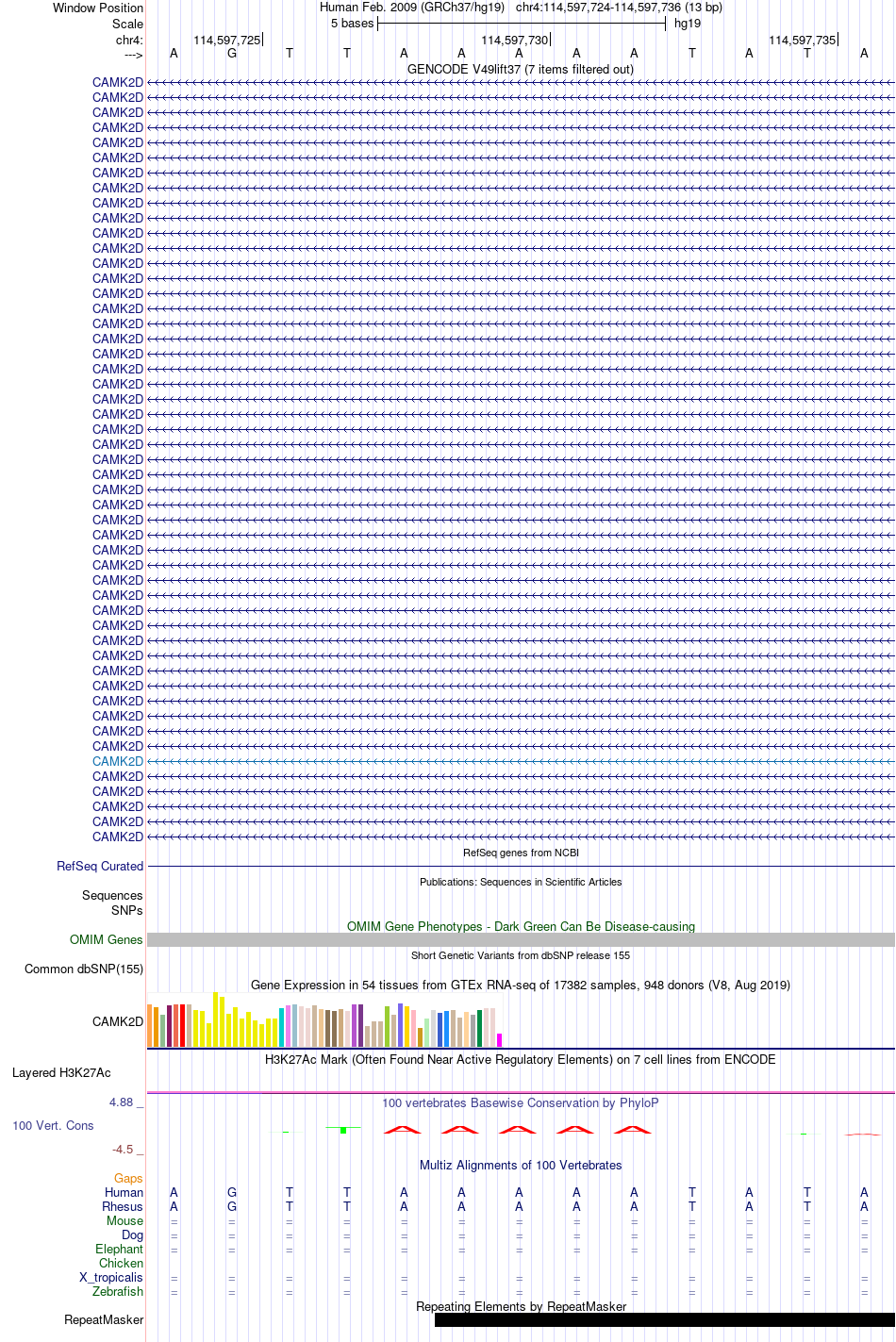The image size is (896, 1342).
Task: Select the 'Mouse' alignment row label
Action: pyautogui.click(x=125, y=1220)
